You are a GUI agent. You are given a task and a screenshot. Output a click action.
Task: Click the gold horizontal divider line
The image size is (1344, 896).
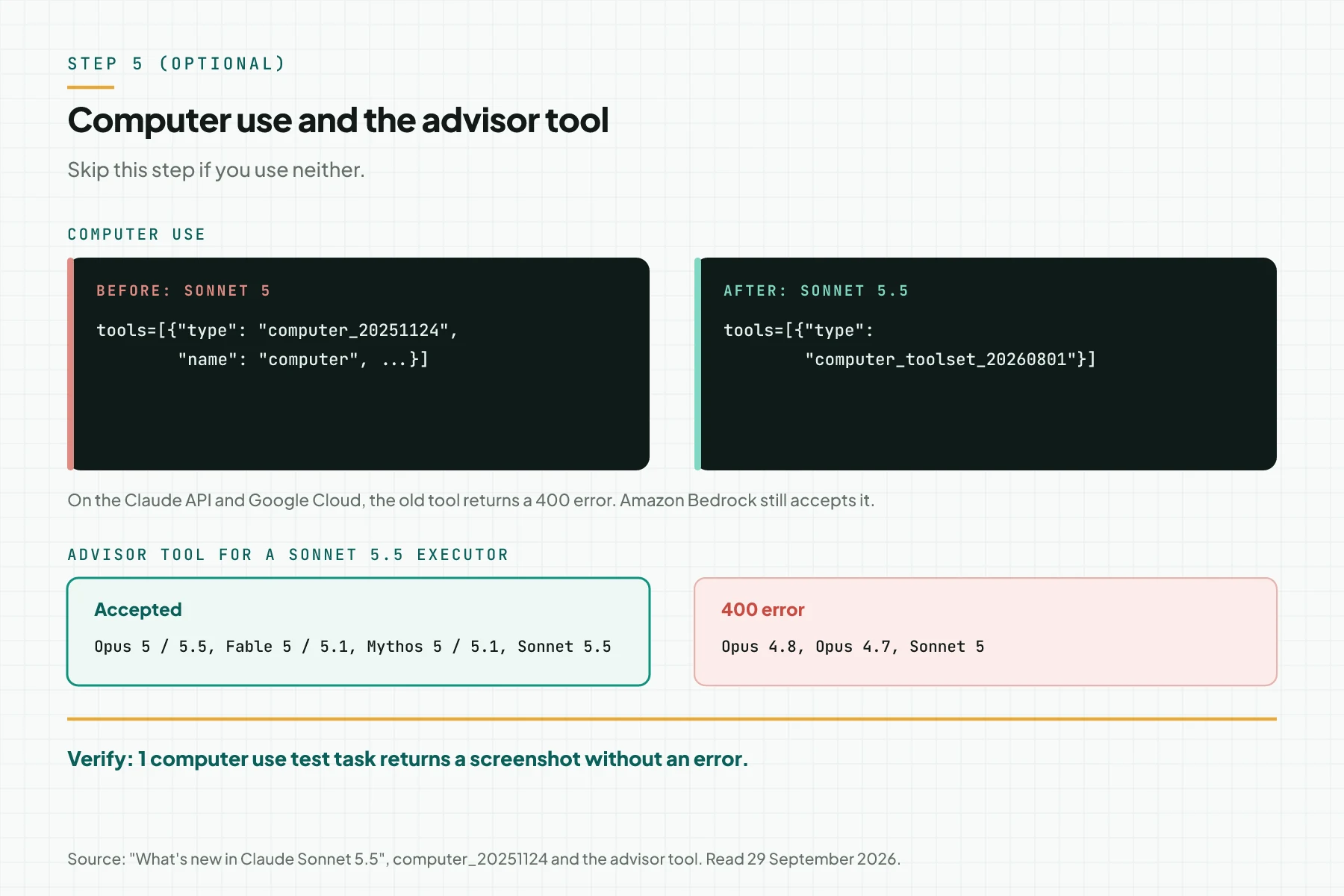(672, 719)
